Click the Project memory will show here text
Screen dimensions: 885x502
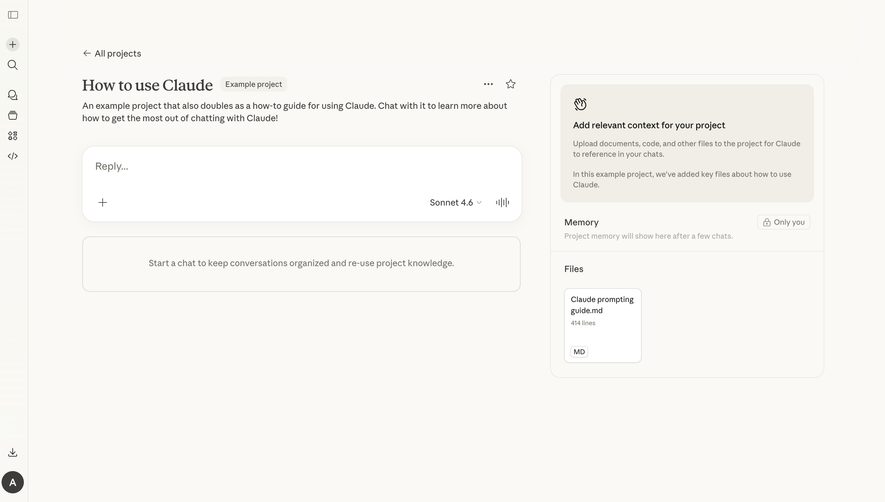(649, 236)
